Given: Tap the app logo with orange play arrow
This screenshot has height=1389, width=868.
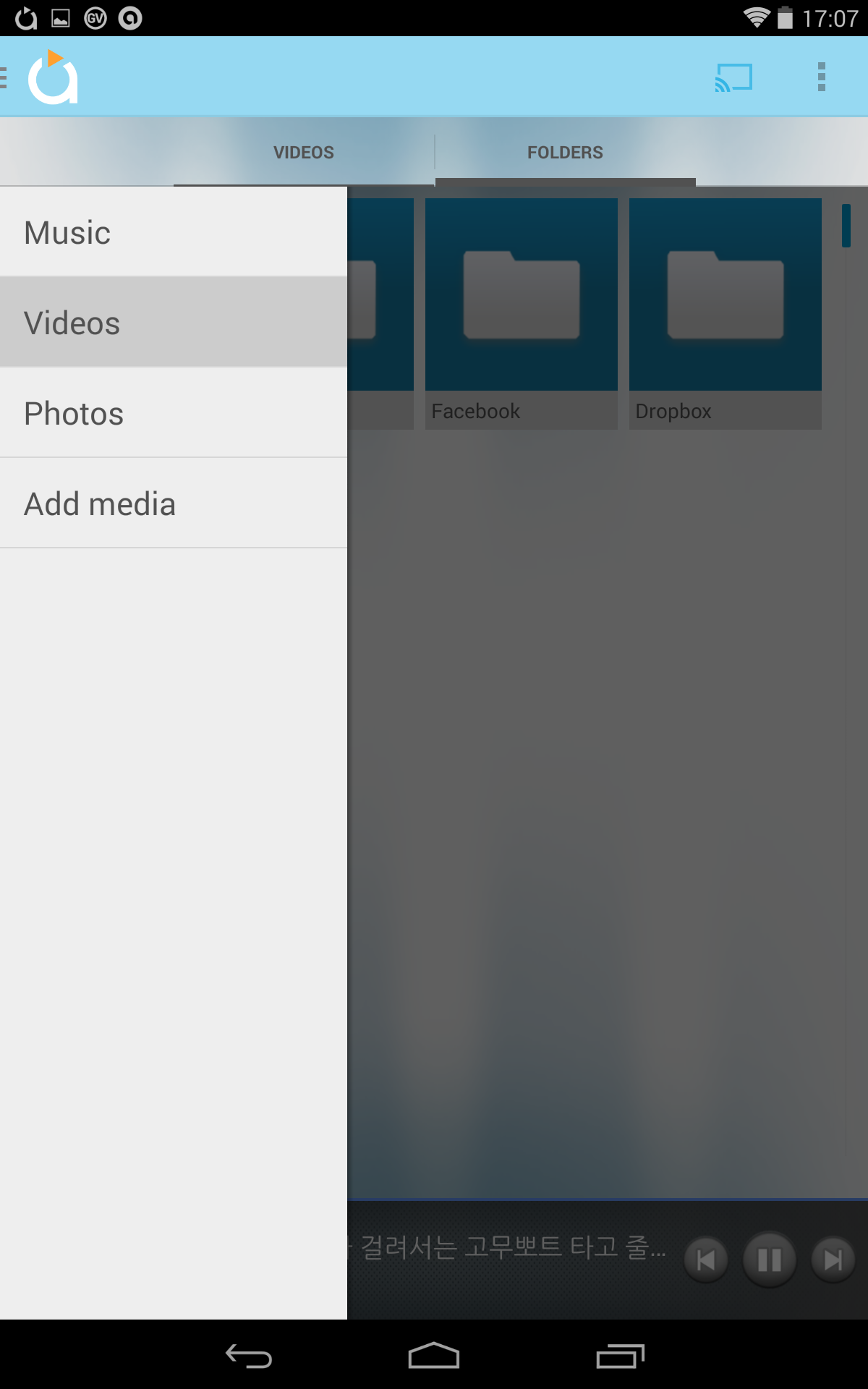Looking at the screenshot, I should click(x=53, y=77).
